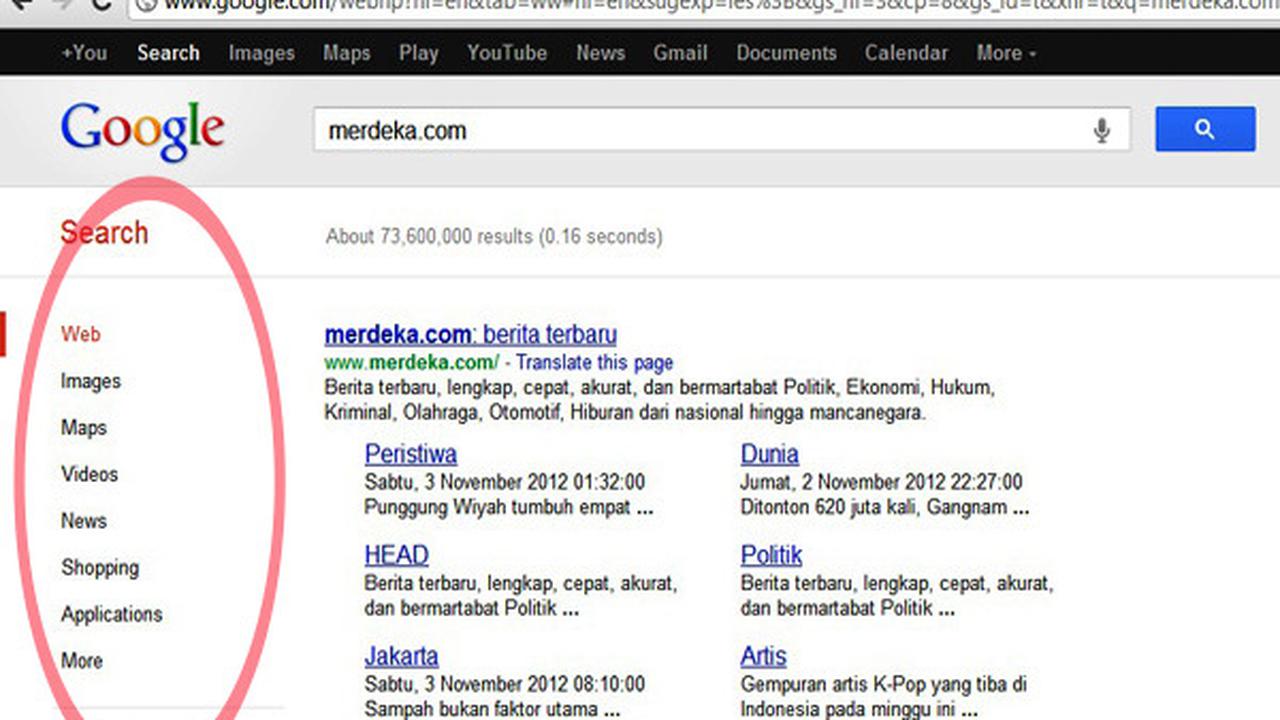The image size is (1280, 720).
Task: Select Videos filter in left sidebar
Action: [x=89, y=474]
